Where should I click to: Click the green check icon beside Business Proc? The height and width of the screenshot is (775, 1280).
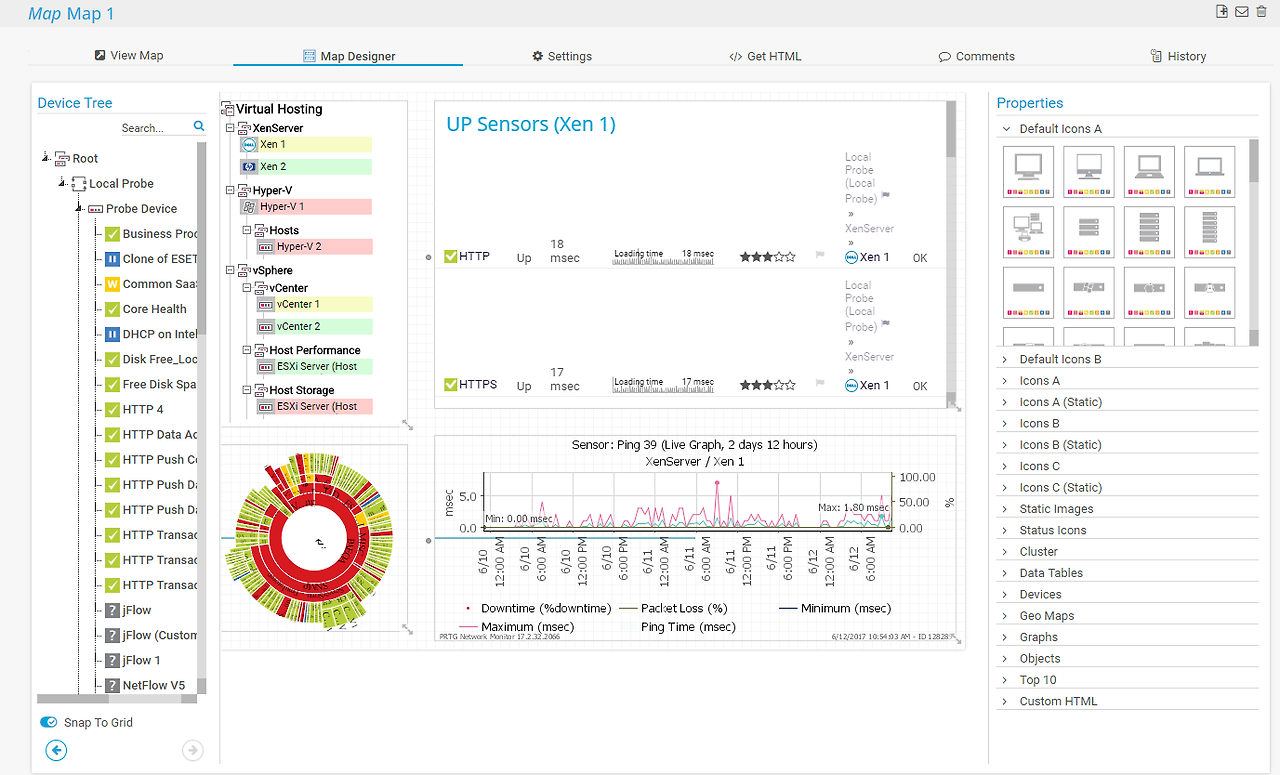coord(112,234)
